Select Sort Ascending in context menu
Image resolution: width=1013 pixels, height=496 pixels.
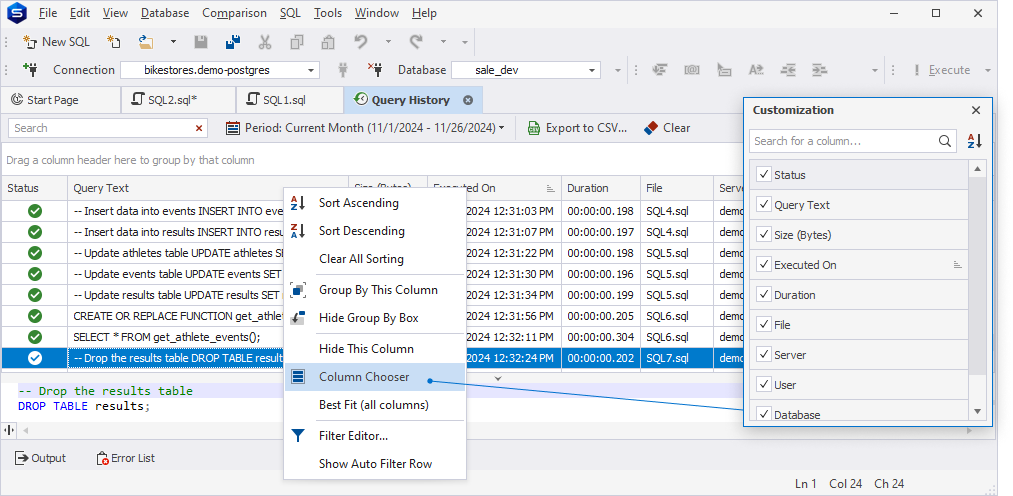click(x=375, y=203)
